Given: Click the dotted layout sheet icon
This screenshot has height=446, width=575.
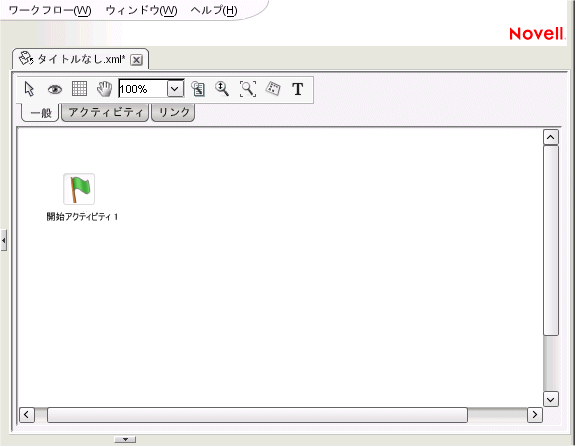Looking at the screenshot, I should (x=273, y=89).
